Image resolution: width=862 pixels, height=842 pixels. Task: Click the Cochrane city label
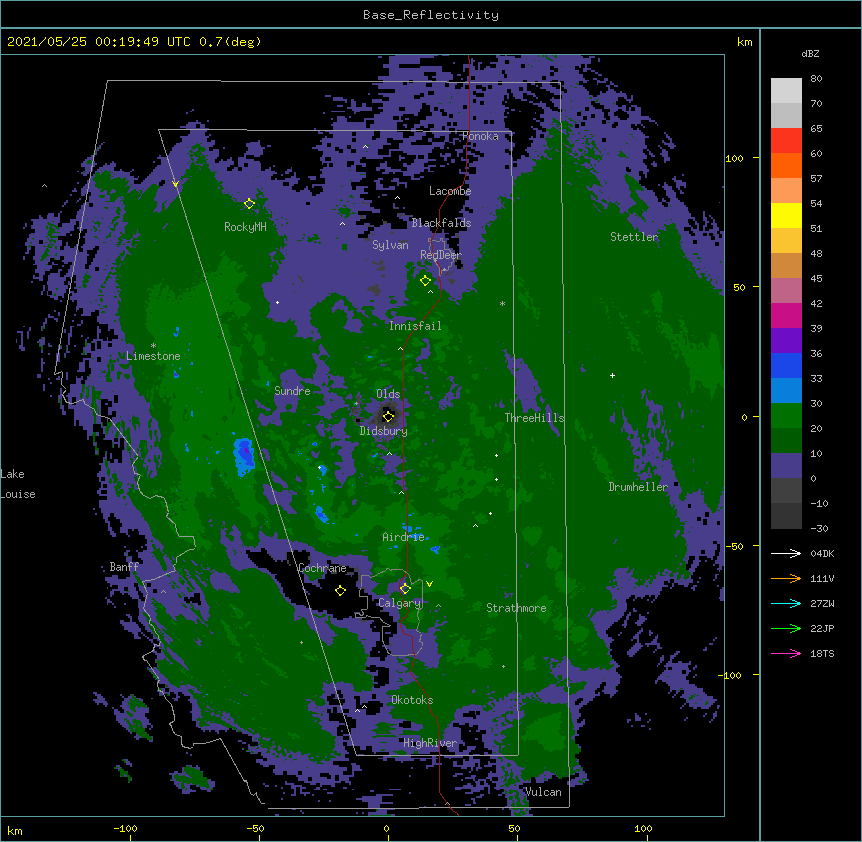322,568
